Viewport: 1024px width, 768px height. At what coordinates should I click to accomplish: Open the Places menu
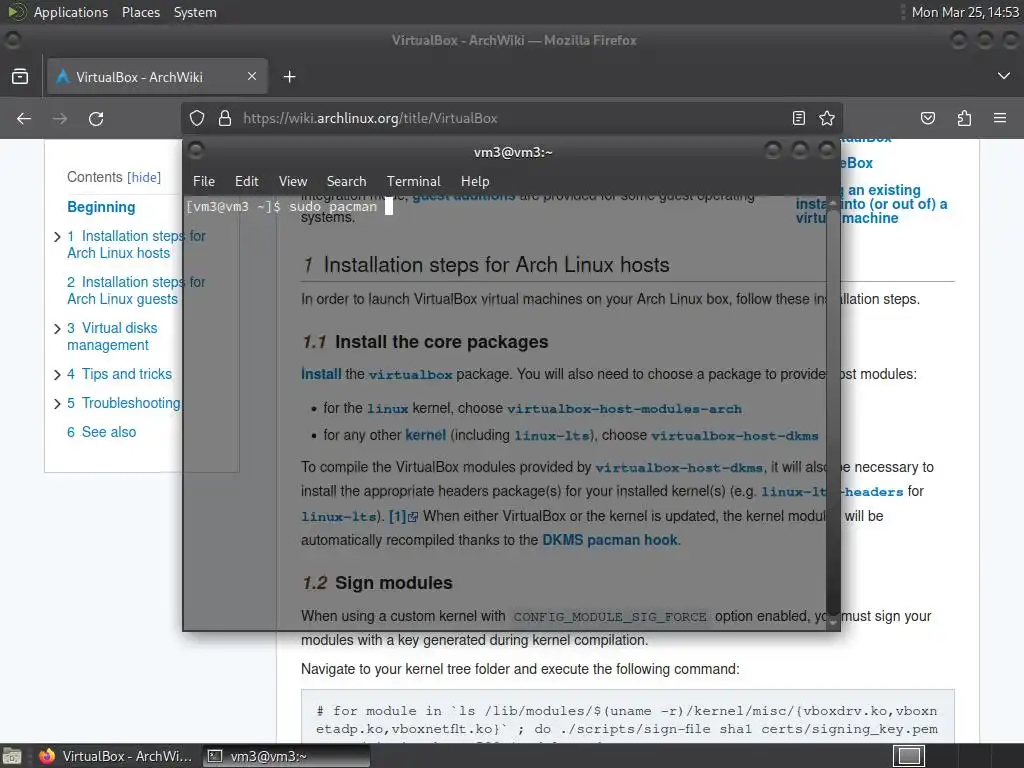140,12
